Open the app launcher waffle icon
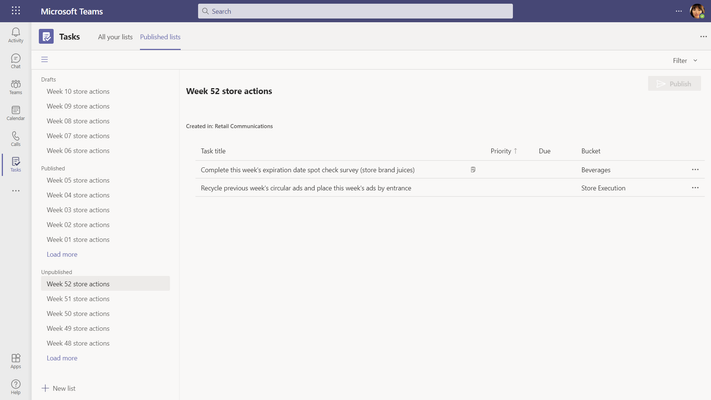The height and width of the screenshot is (400, 711). pyautogui.click(x=15, y=10)
